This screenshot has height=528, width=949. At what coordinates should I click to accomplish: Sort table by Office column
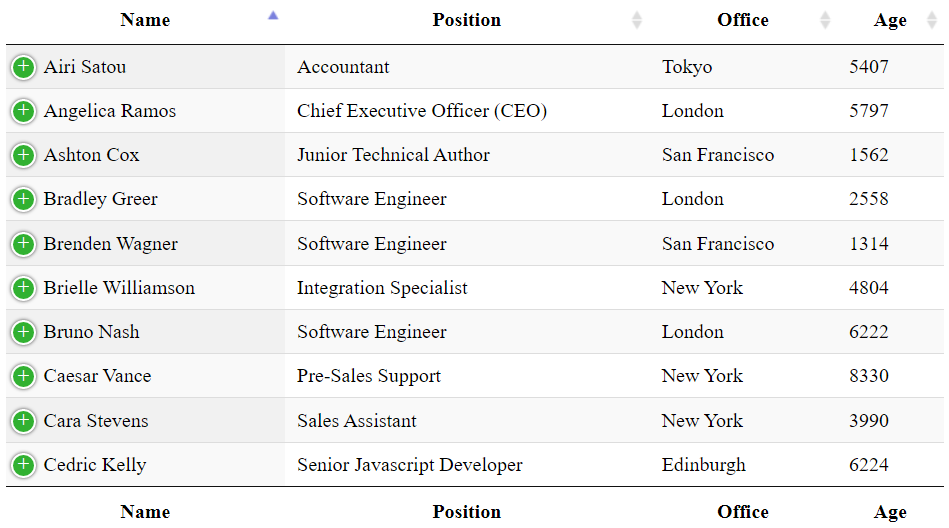point(743,20)
